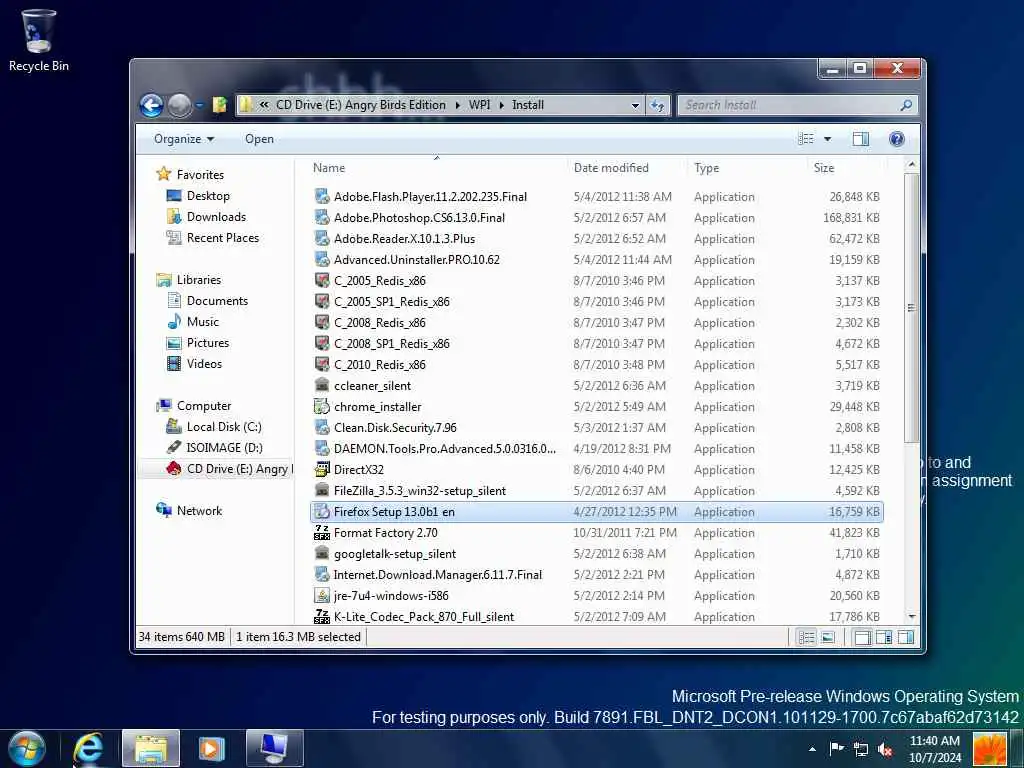The width and height of the screenshot is (1024, 768).
Task: Open the Videos library
Action: (x=204, y=364)
